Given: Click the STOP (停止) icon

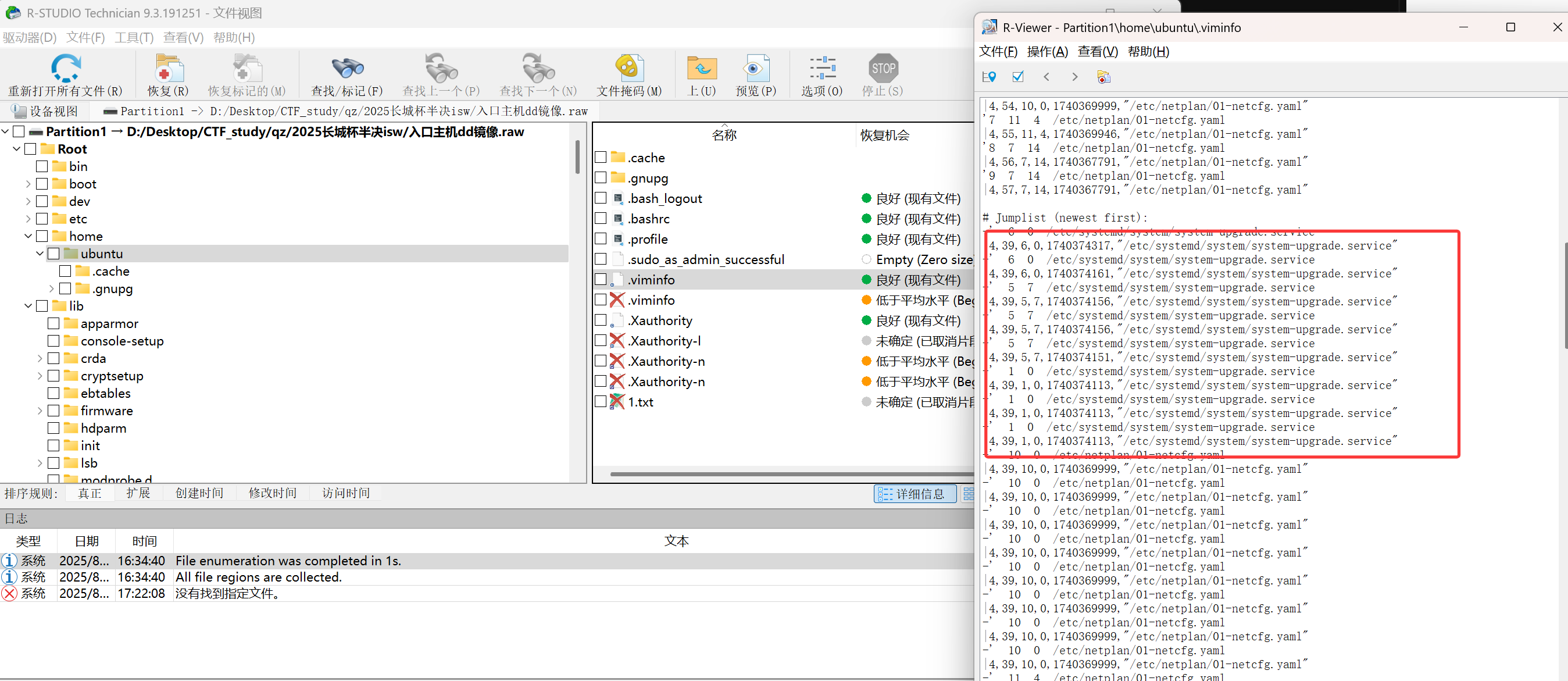Looking at the screenshot, I should click(x=883, y=67).
